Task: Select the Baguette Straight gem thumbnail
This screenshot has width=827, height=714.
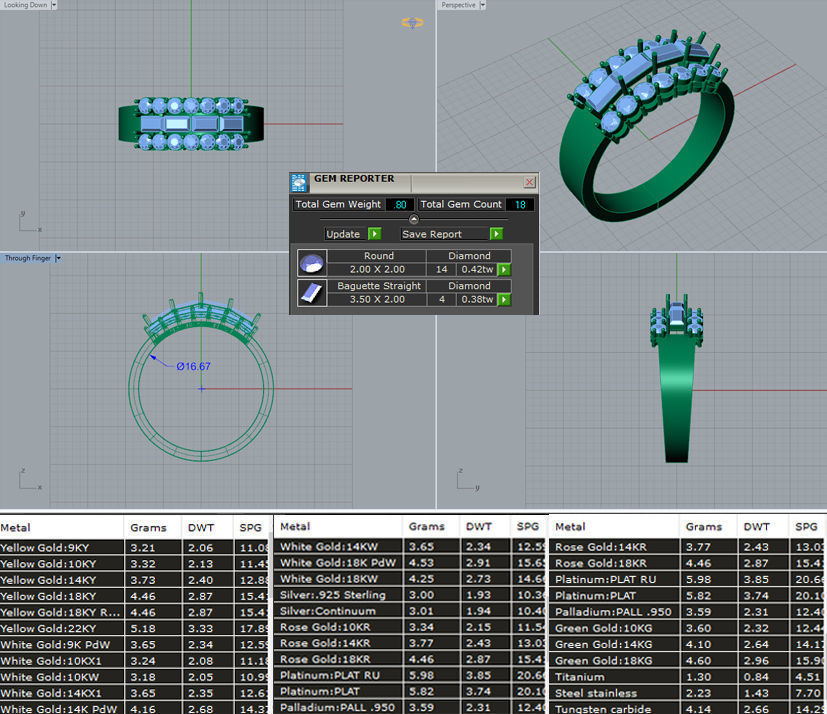Action: (x=312, y=293)
